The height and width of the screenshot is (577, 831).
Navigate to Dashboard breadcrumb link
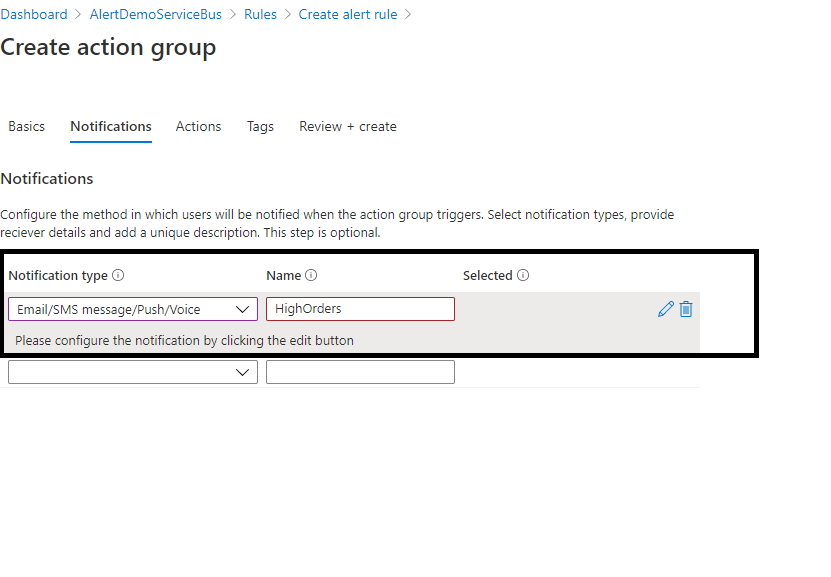coord(34,14)
